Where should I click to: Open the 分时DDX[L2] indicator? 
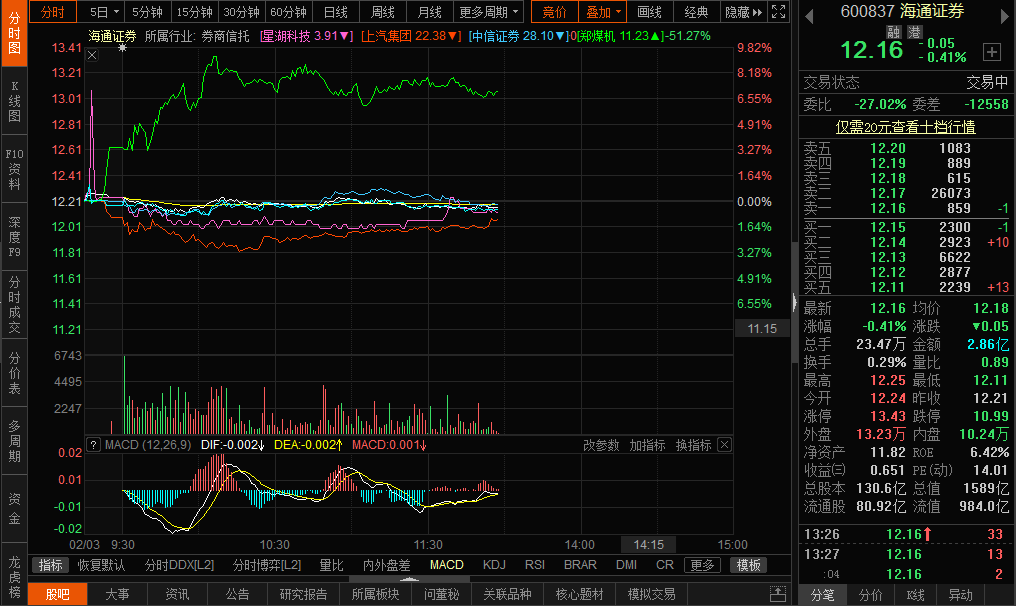179,565
